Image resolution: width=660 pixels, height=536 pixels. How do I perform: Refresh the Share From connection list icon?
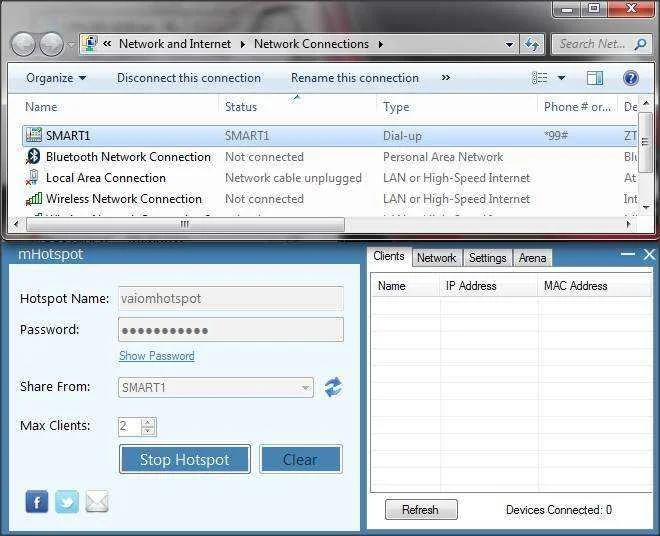point(333,387)
